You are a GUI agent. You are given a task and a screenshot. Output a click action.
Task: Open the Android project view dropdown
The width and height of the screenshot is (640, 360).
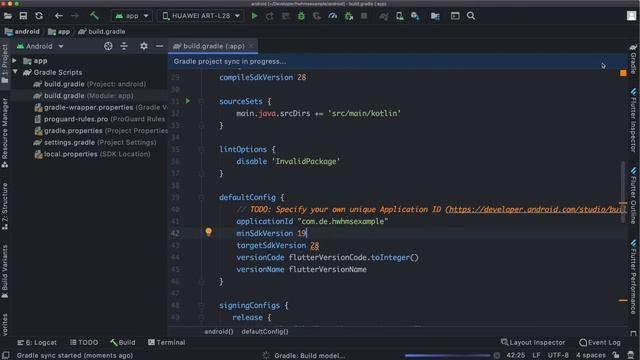(x=40, y=46)
